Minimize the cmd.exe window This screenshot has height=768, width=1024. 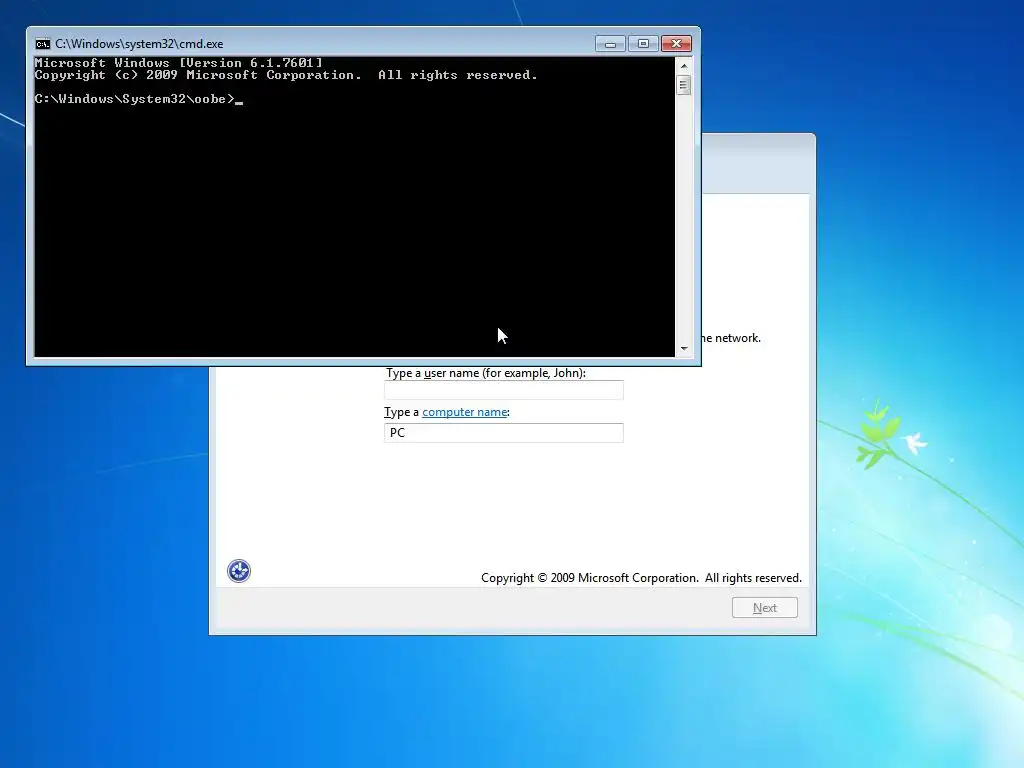(x=610, y=44)
